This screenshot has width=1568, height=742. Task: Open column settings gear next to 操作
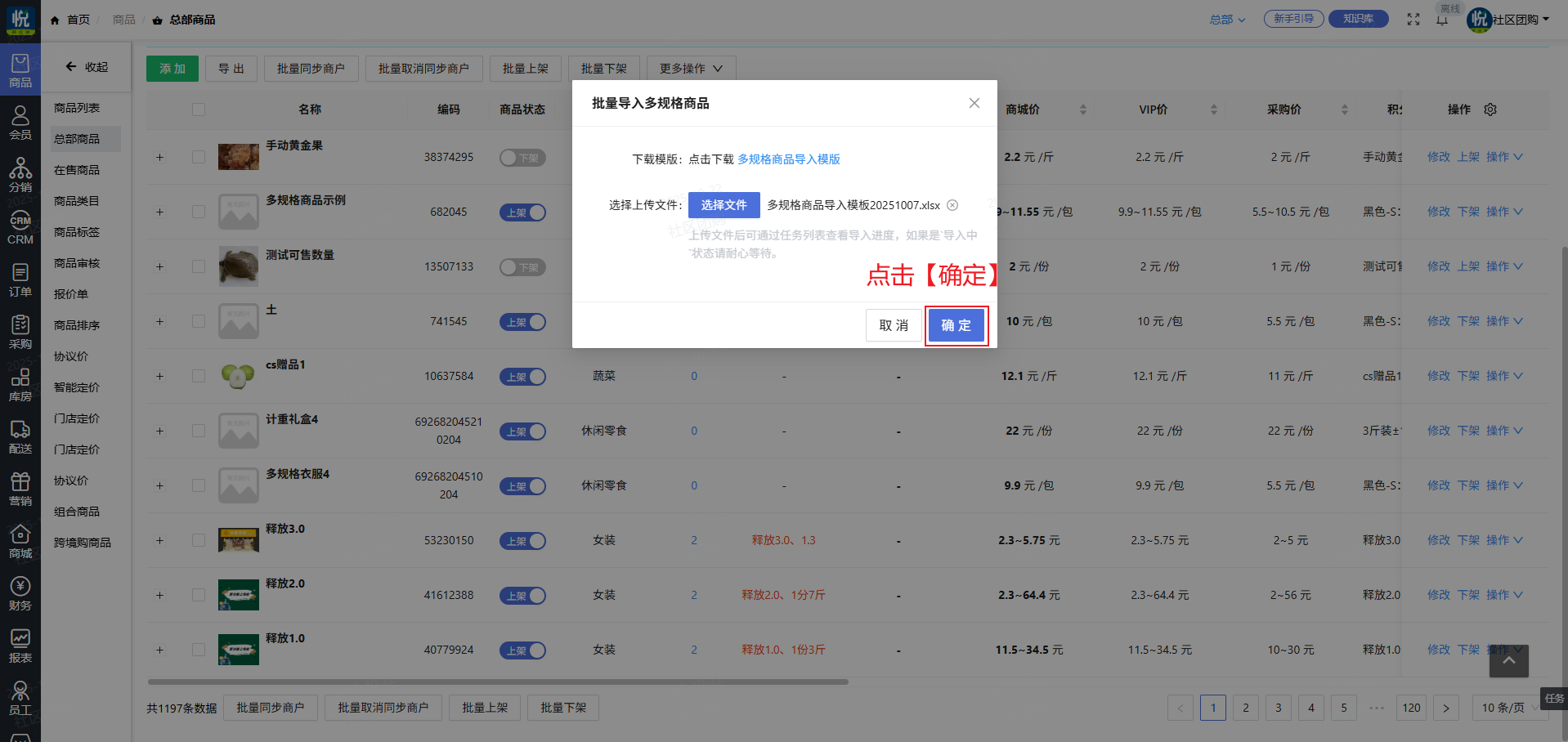pos(1490,110)
